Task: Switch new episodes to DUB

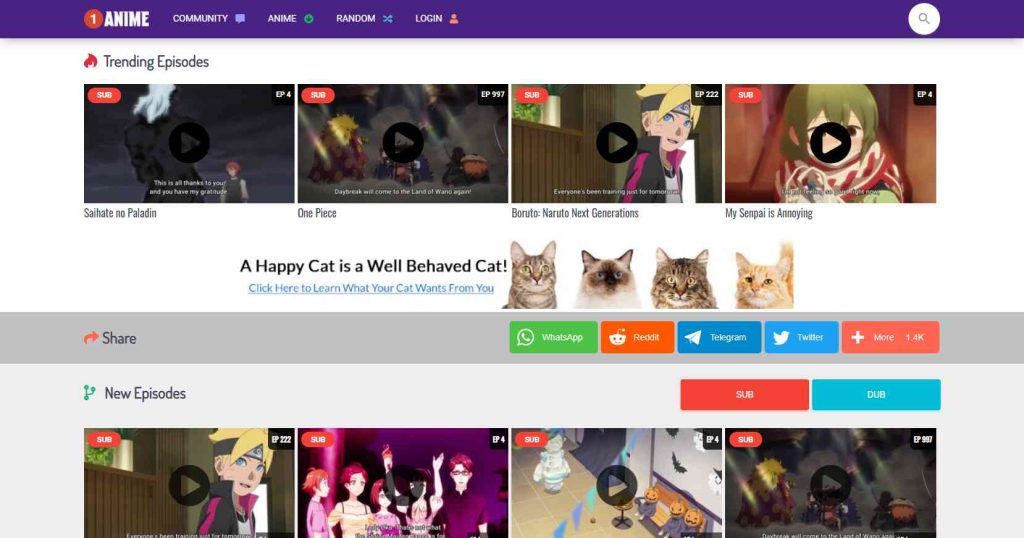Action: tap(876, 394)
